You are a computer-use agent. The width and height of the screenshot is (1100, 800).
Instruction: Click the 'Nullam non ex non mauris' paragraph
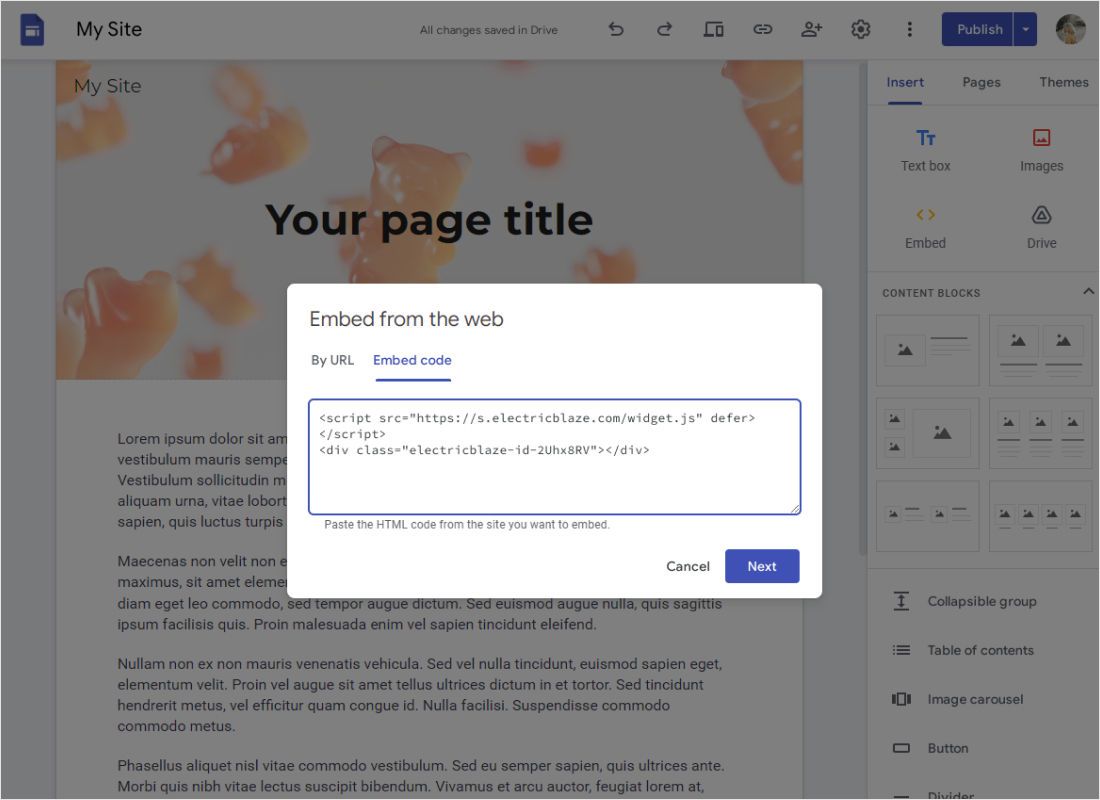(x=420, y=695)
